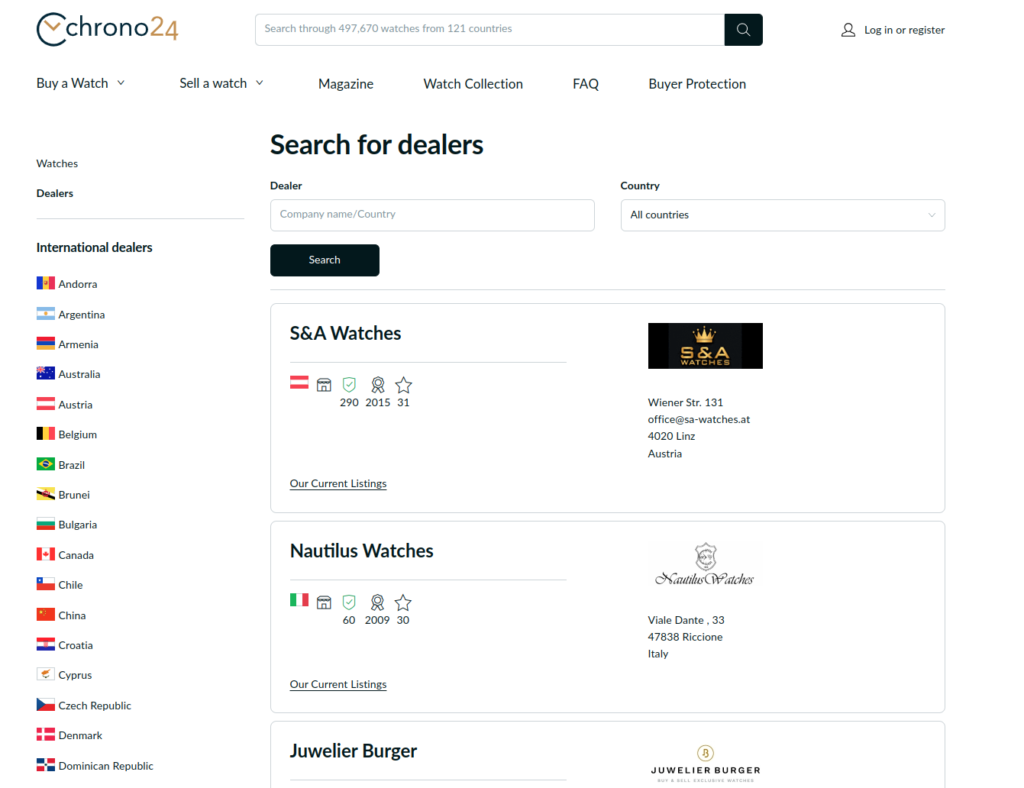Screen dimensions: 1024x788
Task: Click the Nautilus Watches logo thumbnail
Action: click(705, 564)
